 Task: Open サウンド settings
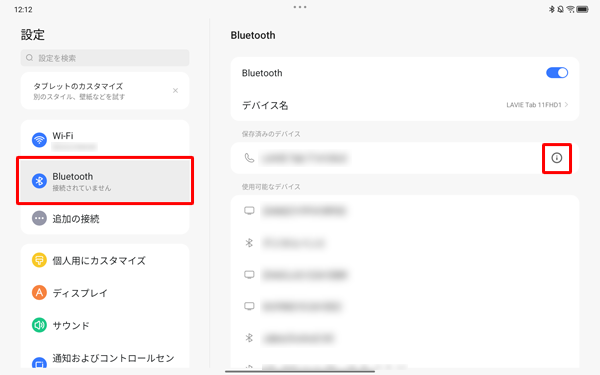pyautogui.click(x=105, y=325)
